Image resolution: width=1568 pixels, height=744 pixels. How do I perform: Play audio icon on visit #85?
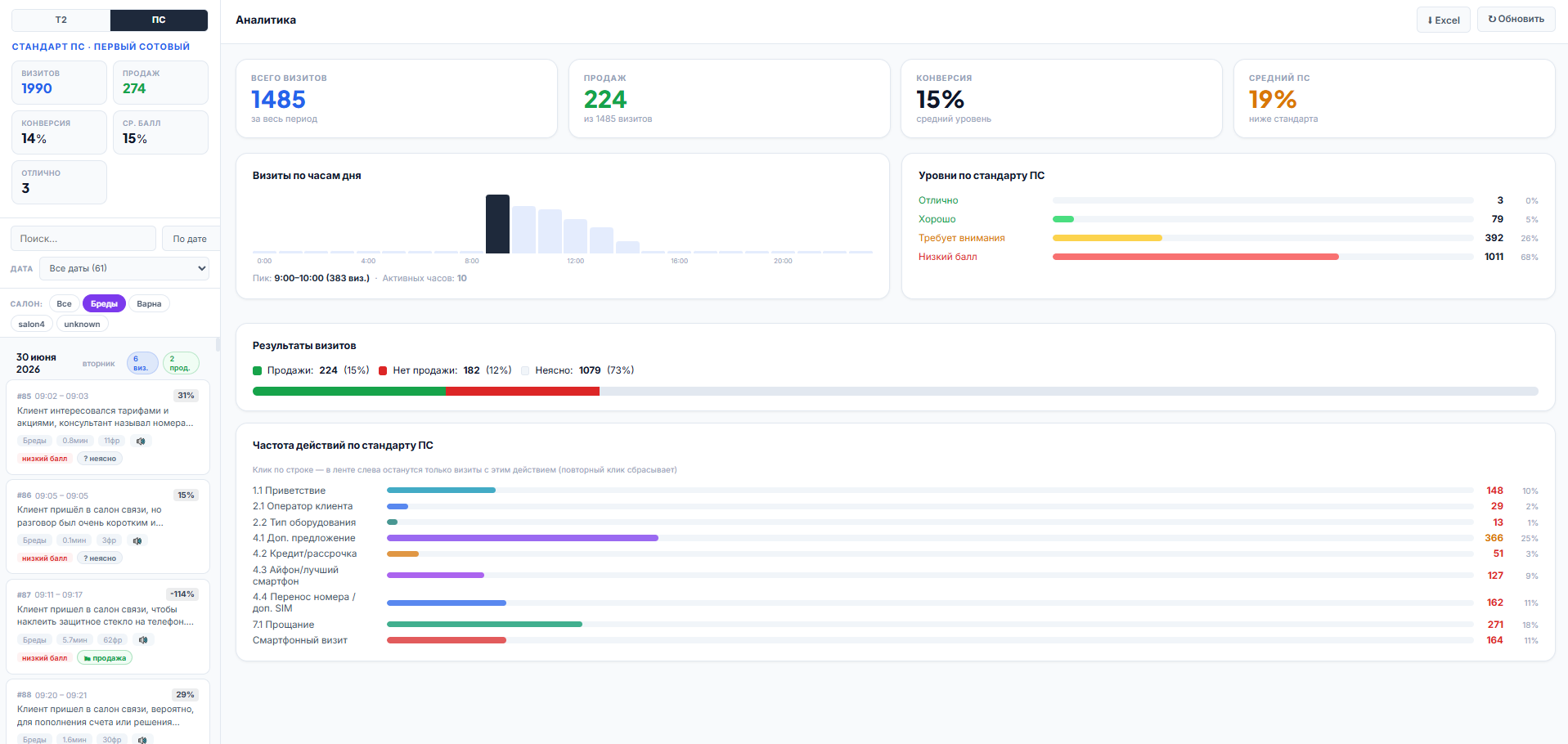(141, 441)
